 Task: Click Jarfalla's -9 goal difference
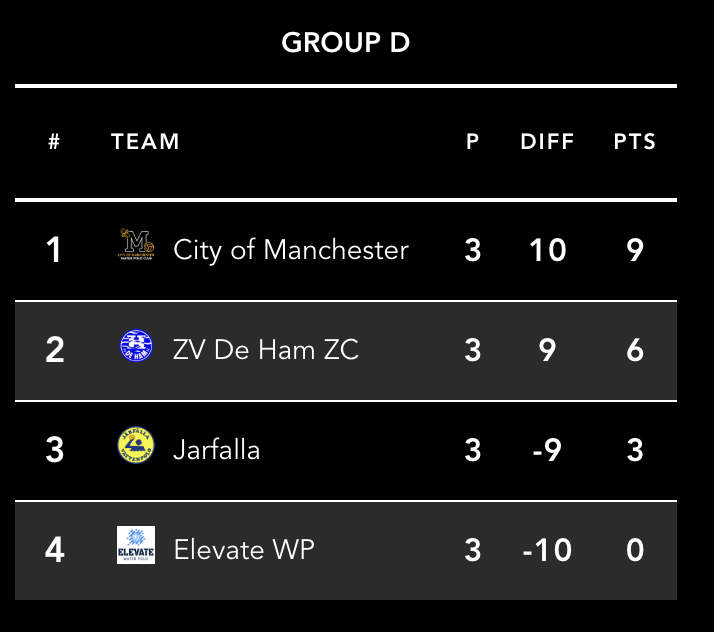click(x=546, y=449)
